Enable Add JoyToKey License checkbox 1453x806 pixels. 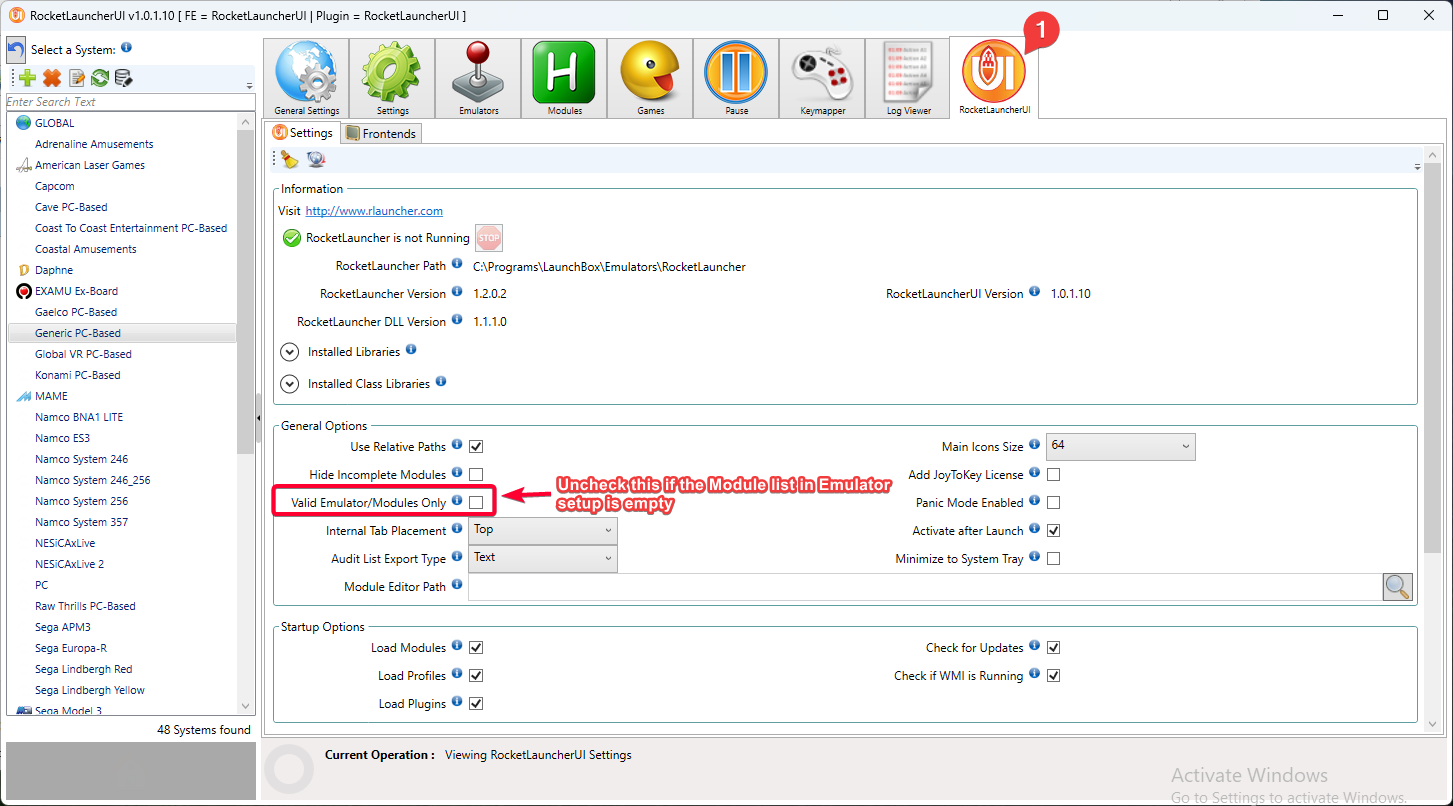tap(1053, 475)
